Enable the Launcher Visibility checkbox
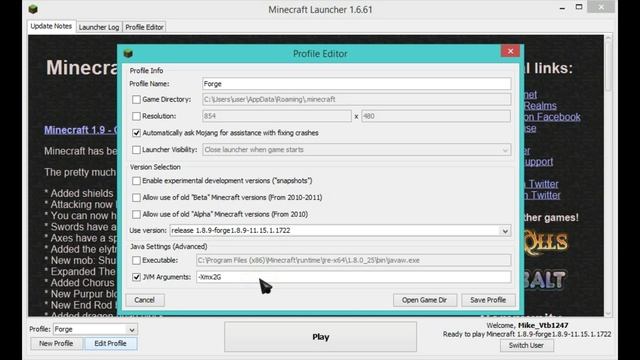The image size is (640, 360). (136, 150)
